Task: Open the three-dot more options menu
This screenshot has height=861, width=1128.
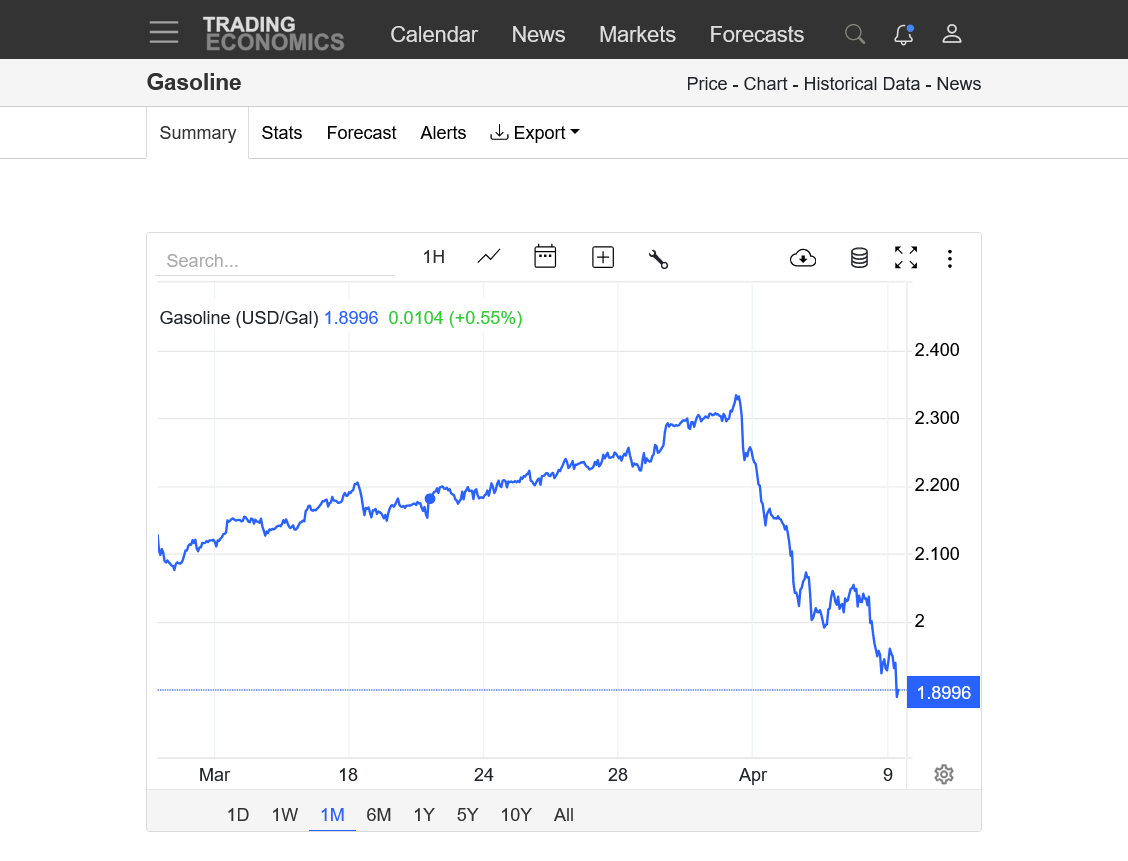Action: tap(950, 259)
